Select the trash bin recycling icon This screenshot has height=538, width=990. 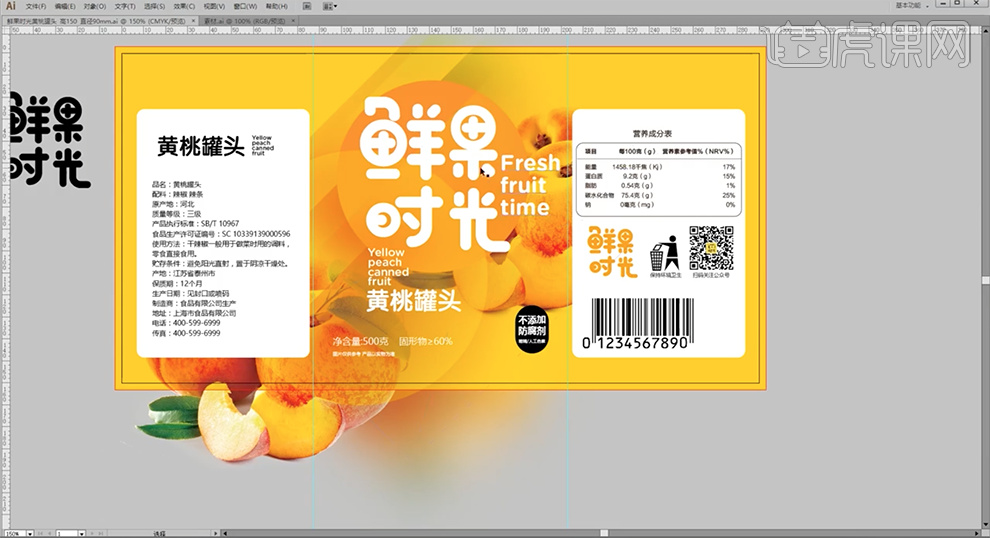pos(664,253)
